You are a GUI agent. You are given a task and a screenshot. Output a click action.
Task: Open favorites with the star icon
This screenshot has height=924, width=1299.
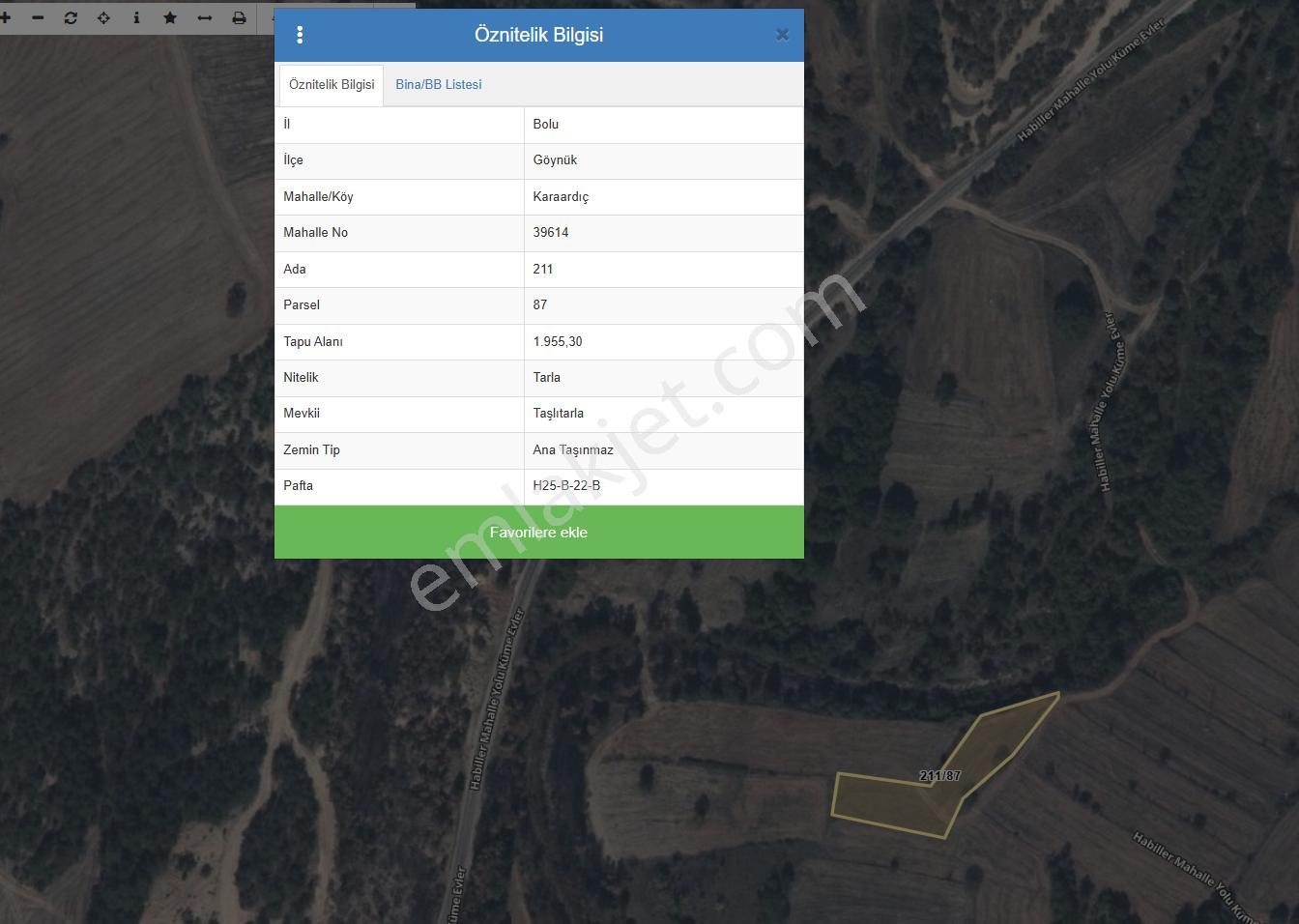tap(170, 17)
